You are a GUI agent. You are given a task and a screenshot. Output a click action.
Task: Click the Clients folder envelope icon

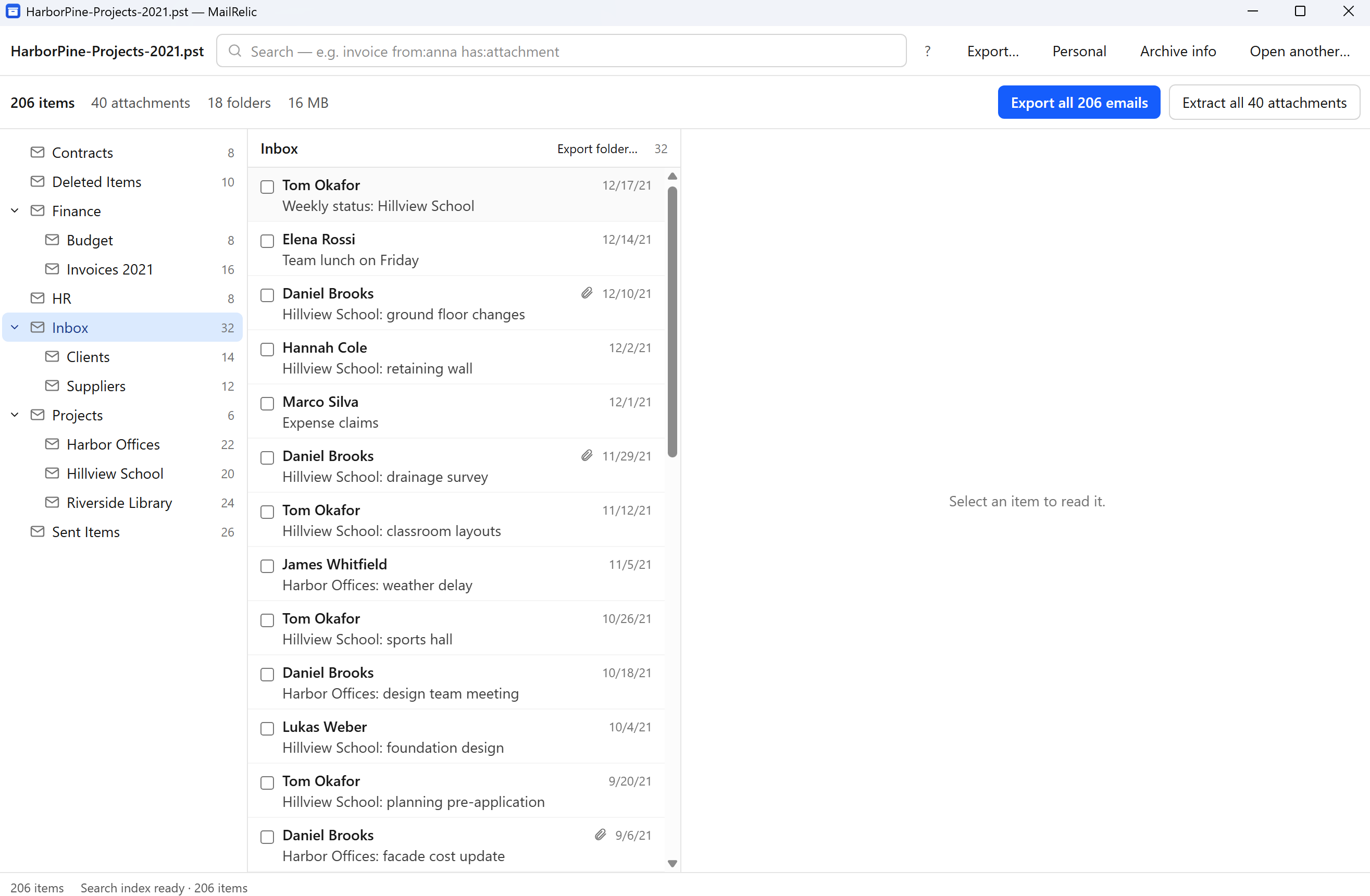pyautogui.click(x=52, y=356)
